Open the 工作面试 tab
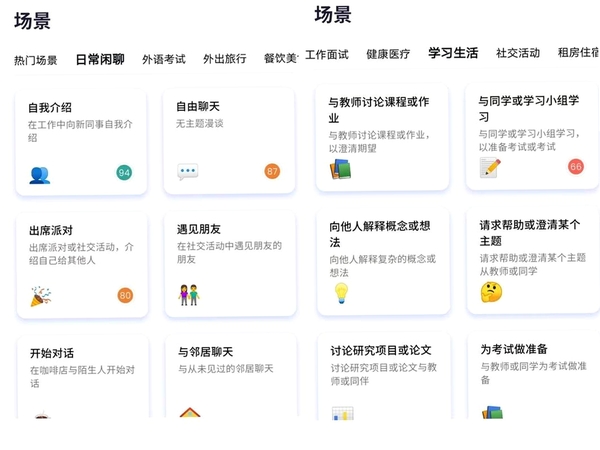The image size is (600, 450). tap(327, 55)
